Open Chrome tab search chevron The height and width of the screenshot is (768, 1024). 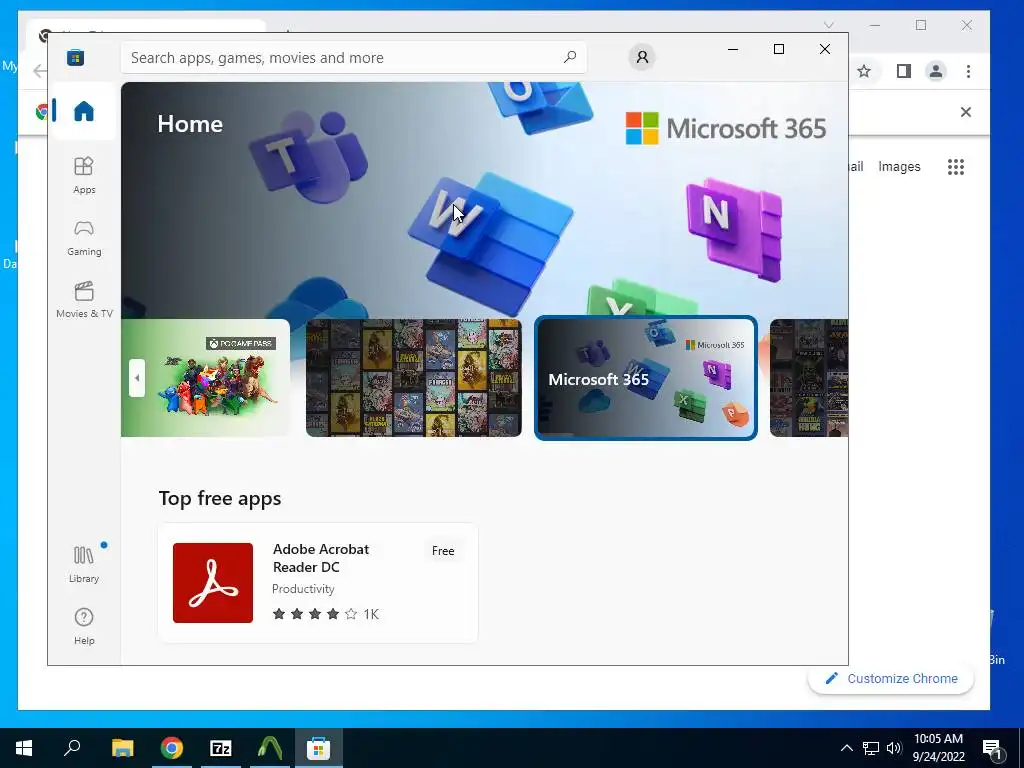[829, 25]
